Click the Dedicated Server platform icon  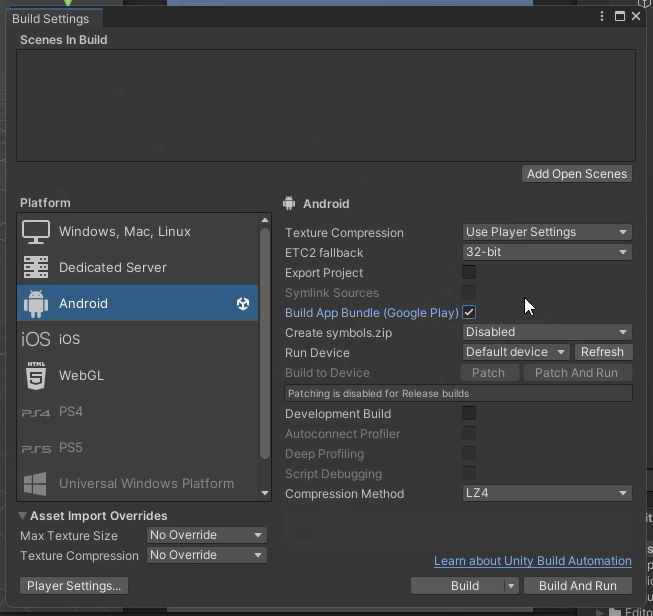(36, 268)
